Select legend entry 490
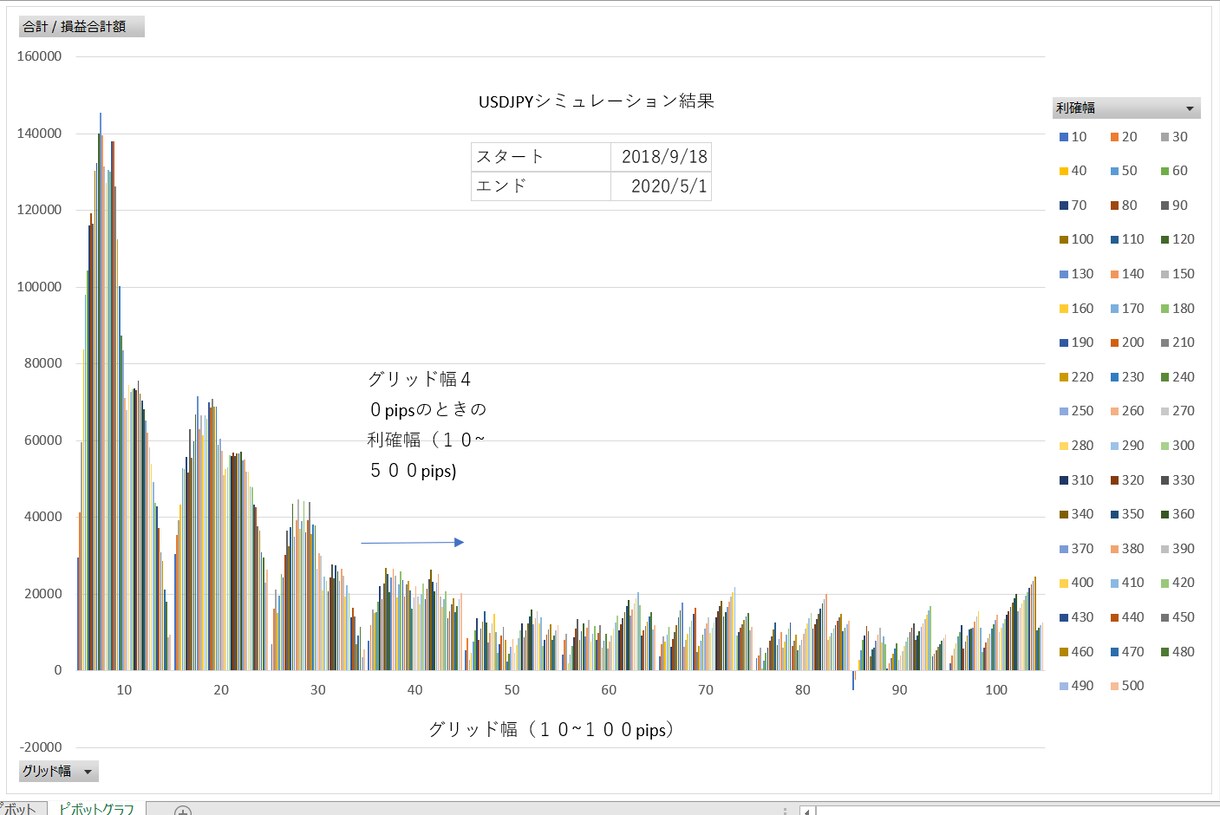 coord(1077,686)
